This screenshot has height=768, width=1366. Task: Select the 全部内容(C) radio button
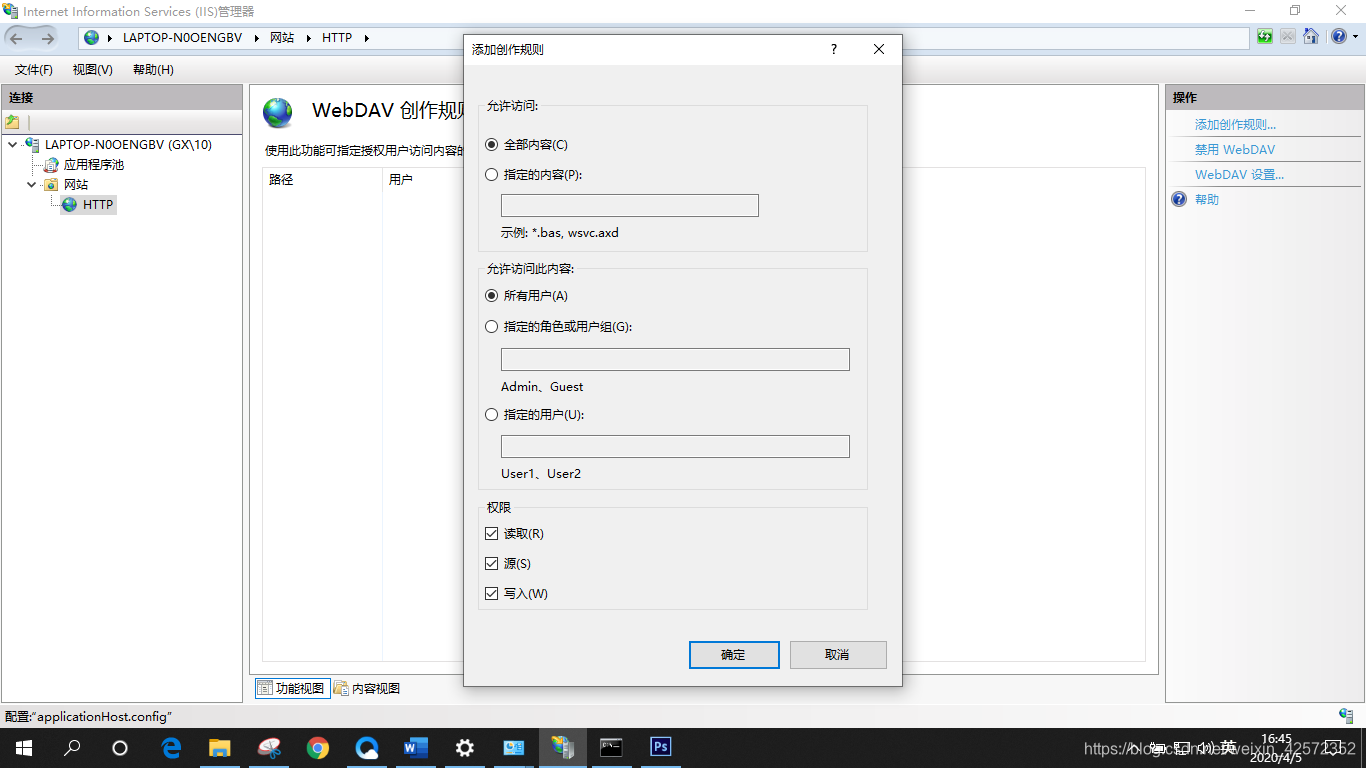[491, 145]
